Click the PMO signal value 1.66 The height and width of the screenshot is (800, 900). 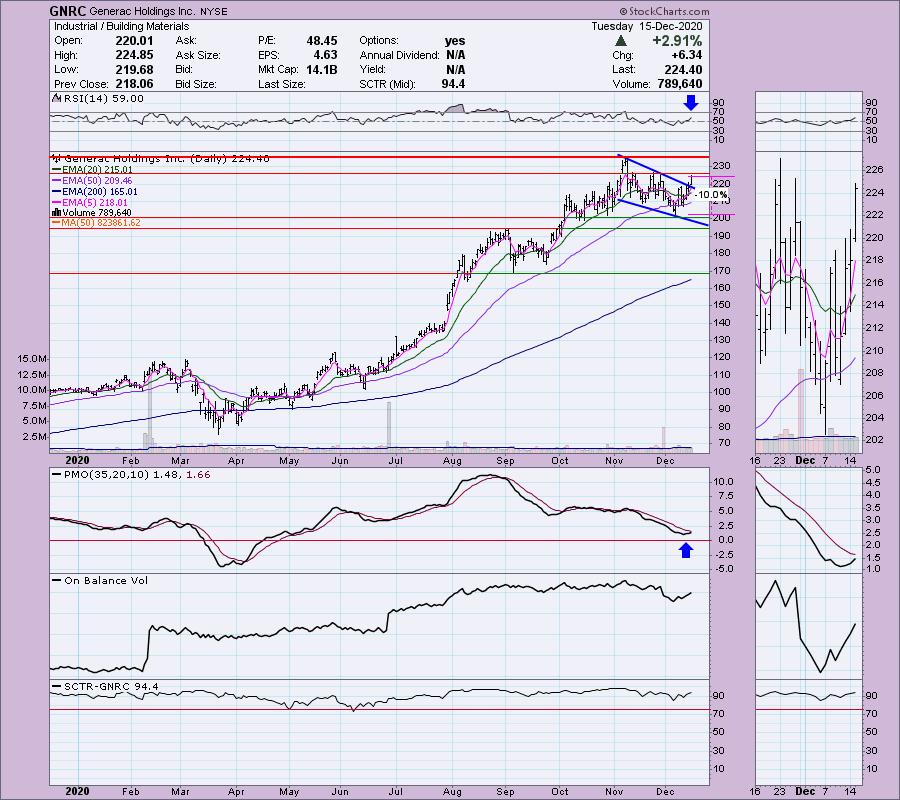pyautogui.click(x=198, y=475)
